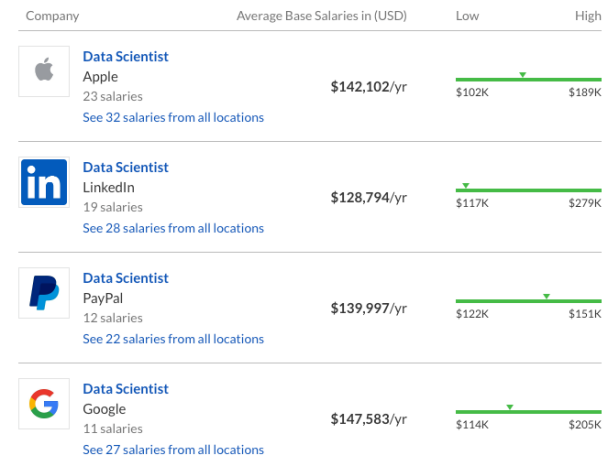The image size is (614, 473).
Task: Click the LinkedIn company logo
Action: (44, 182)
